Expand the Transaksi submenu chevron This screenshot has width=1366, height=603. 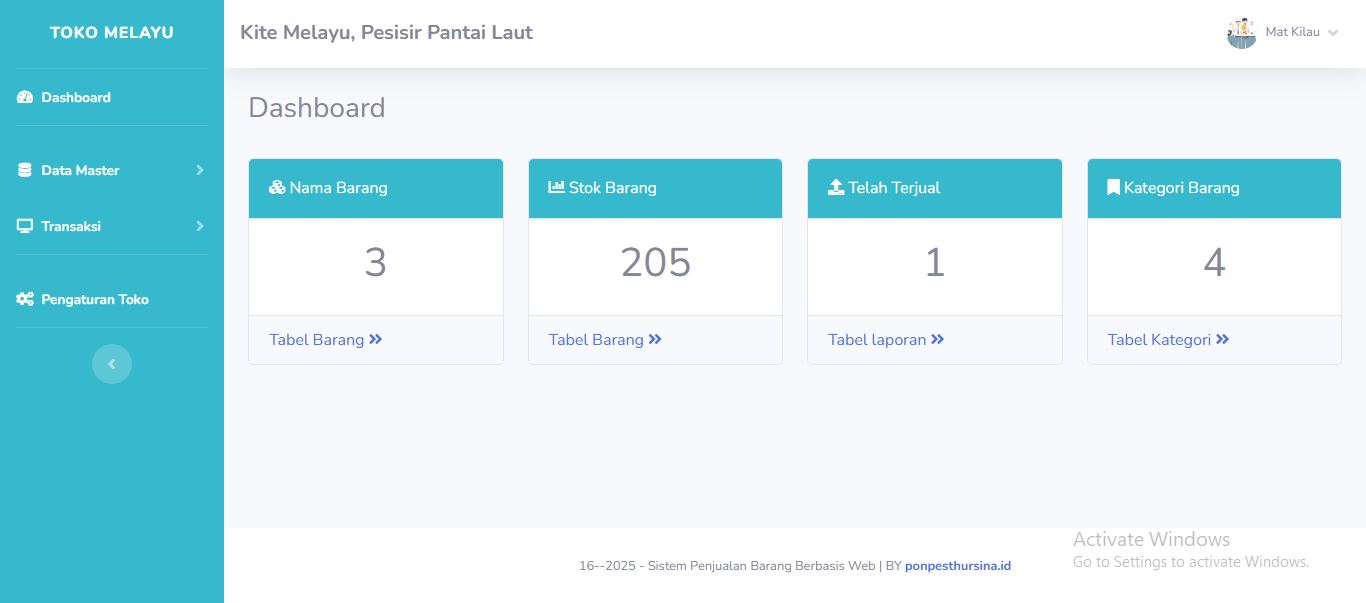point(200,226)
